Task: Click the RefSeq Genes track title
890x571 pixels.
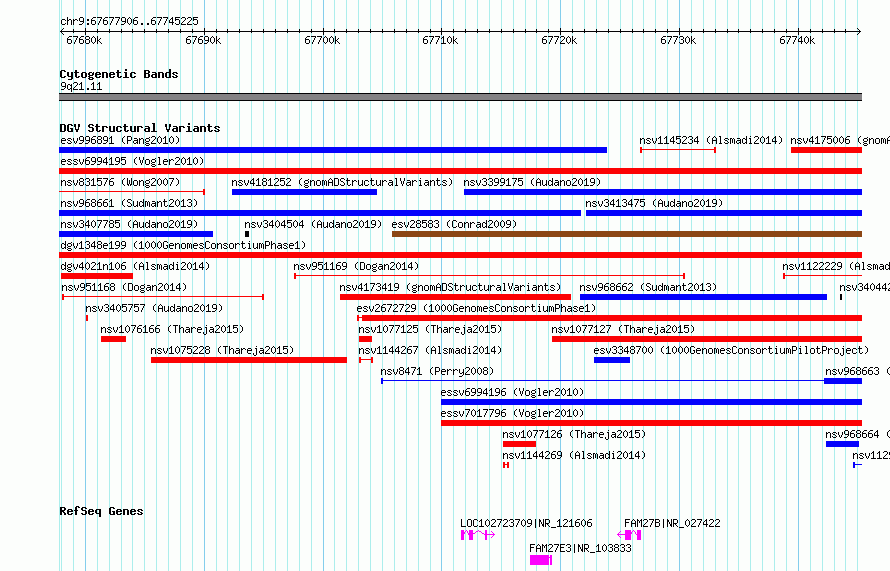Action: pyautogui.click(x=101, y=511)
